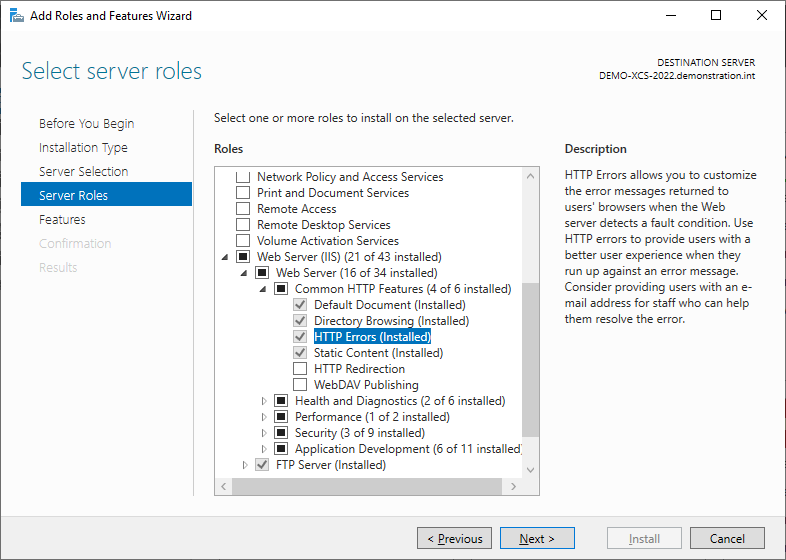786x560 pixels.
Task: Click scroll down arrow in Roles list
Action: (x=530, y=470)
